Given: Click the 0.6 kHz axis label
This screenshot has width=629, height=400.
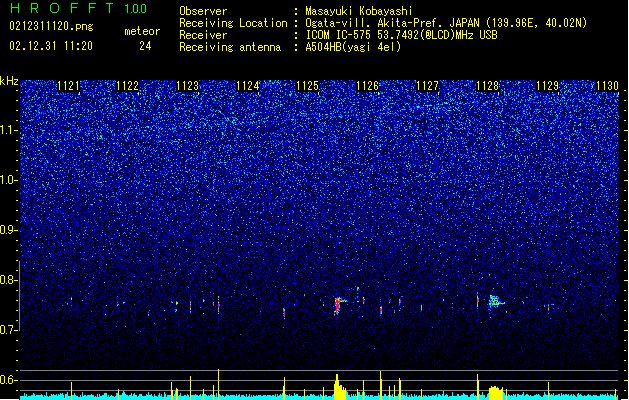Looking at the screenshot, I should click(x=8, y=380).
